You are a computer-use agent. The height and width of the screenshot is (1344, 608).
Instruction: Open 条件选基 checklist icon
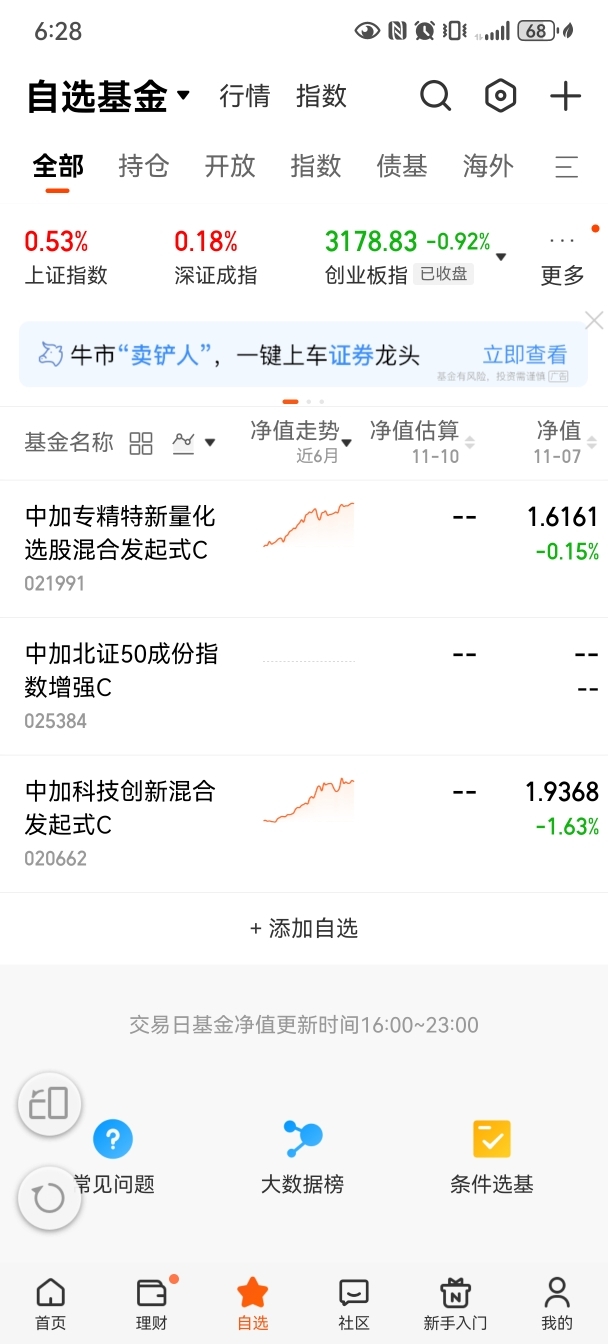(491, 1138)
